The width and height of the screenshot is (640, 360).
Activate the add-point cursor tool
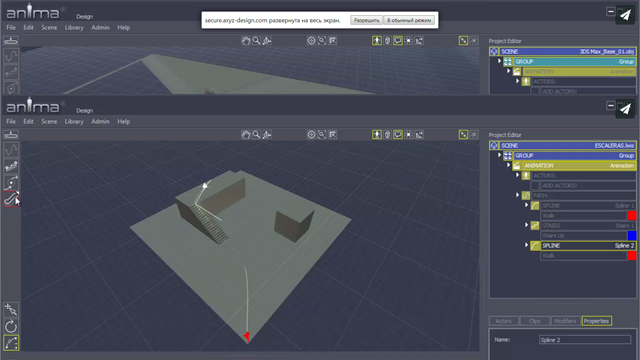11,310
